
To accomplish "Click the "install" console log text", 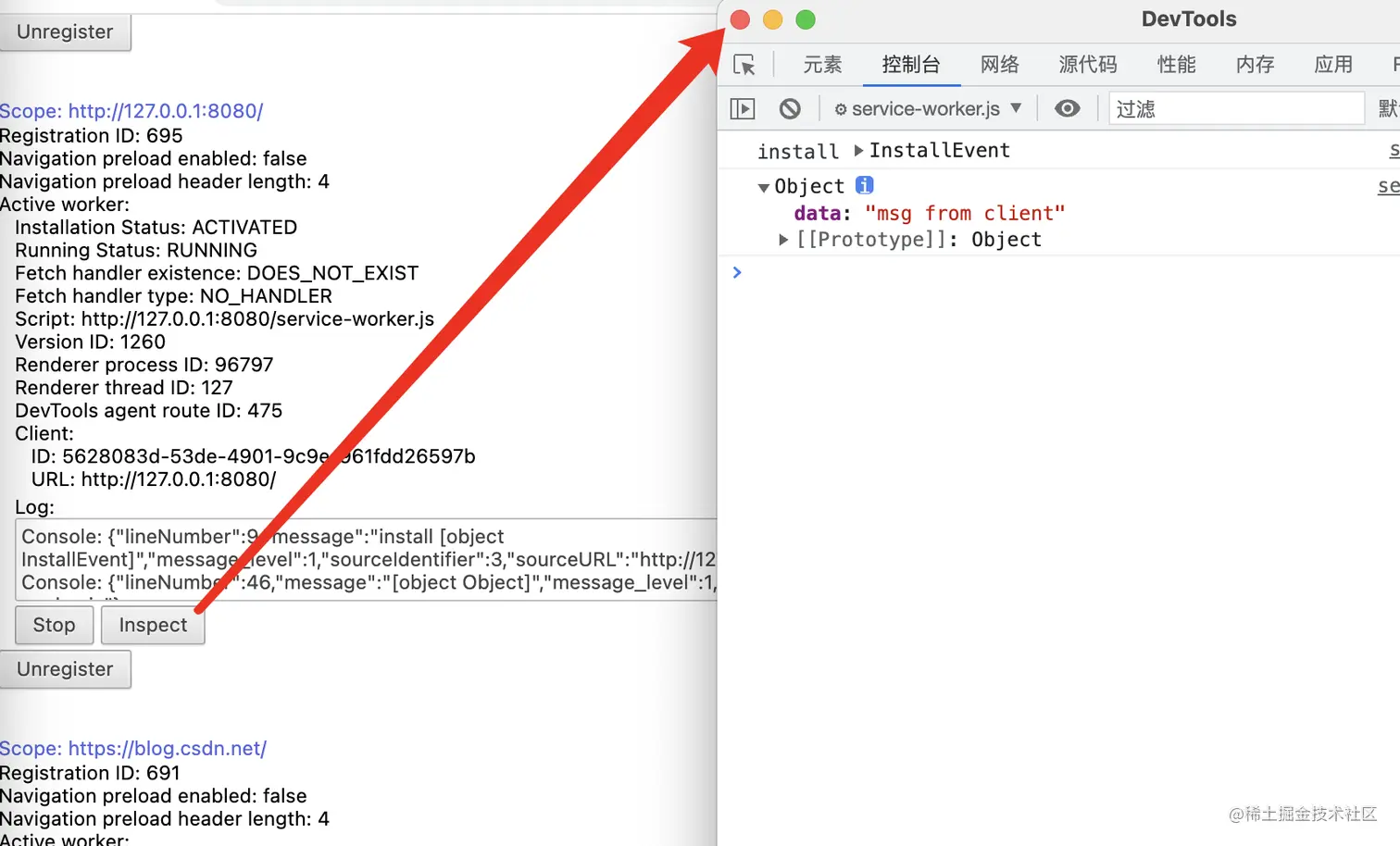I will [x=798, y=151].
